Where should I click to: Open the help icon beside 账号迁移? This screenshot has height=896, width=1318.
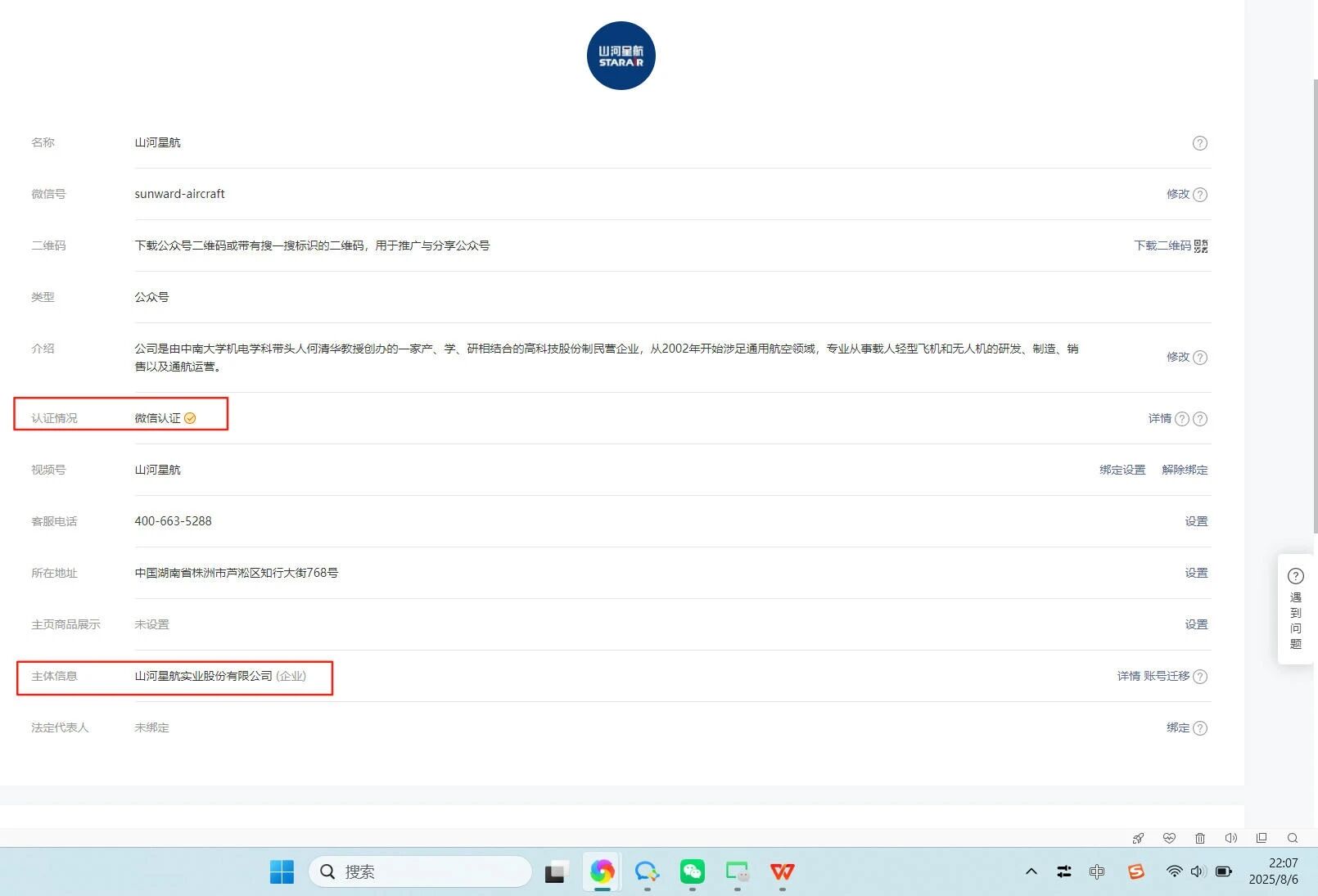(x=1200, y=677)
